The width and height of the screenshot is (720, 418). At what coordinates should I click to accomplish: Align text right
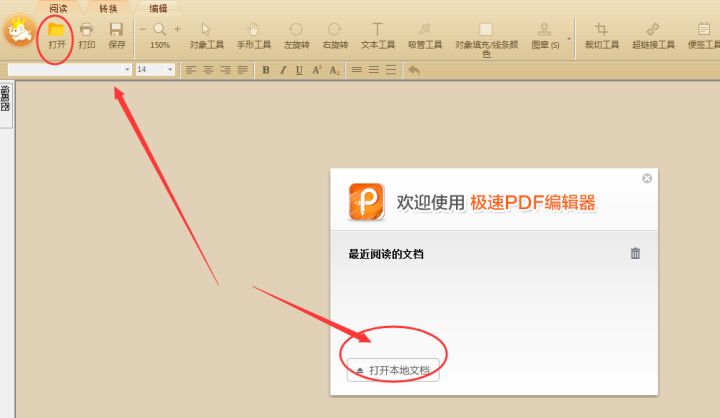pyautogui.click(x=225, y=70)
